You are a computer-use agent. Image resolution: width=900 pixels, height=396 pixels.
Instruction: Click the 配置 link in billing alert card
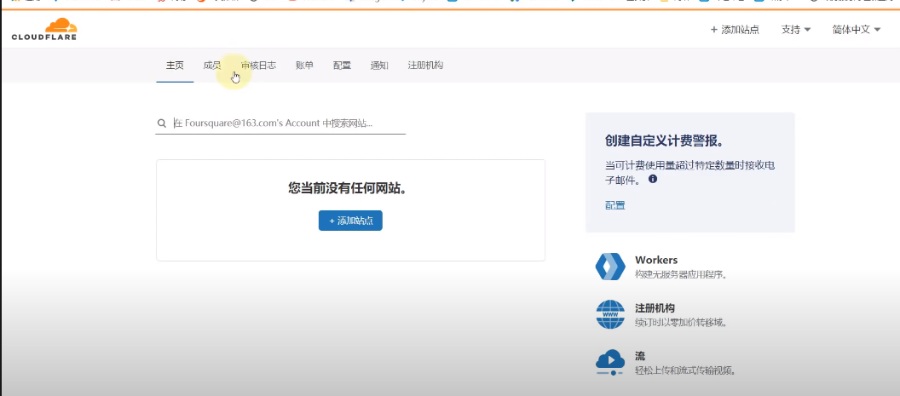(x=615, y=205)
